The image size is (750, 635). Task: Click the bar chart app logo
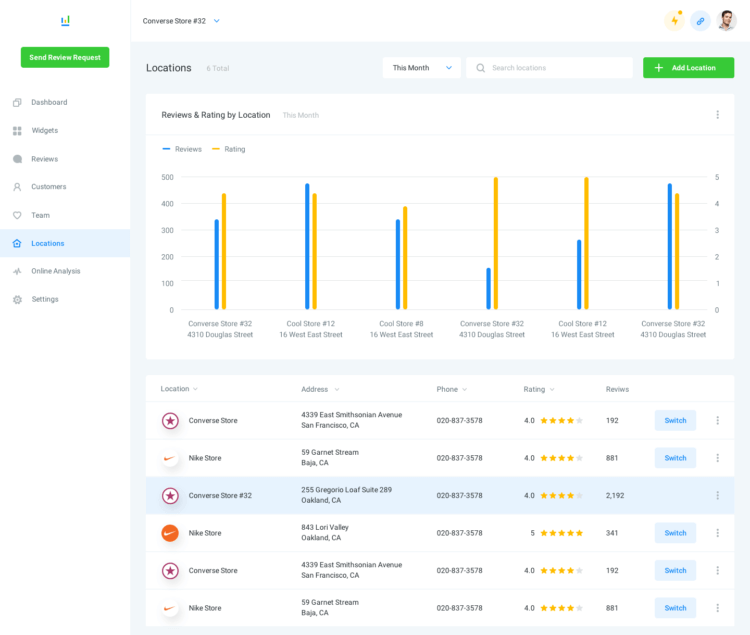pyautogui.click(x=65, y=21)
